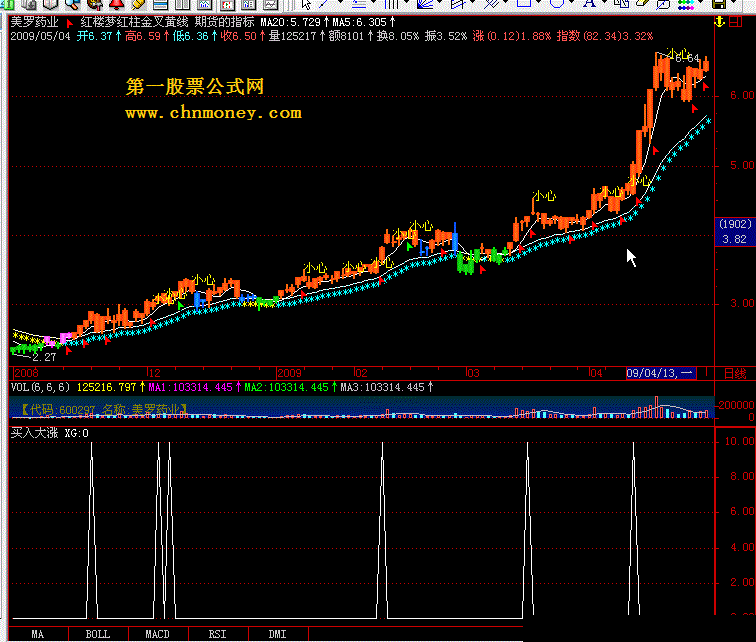Open the color palette dots icon
This screenshot has height=642, width=756.
click(685, 4)
